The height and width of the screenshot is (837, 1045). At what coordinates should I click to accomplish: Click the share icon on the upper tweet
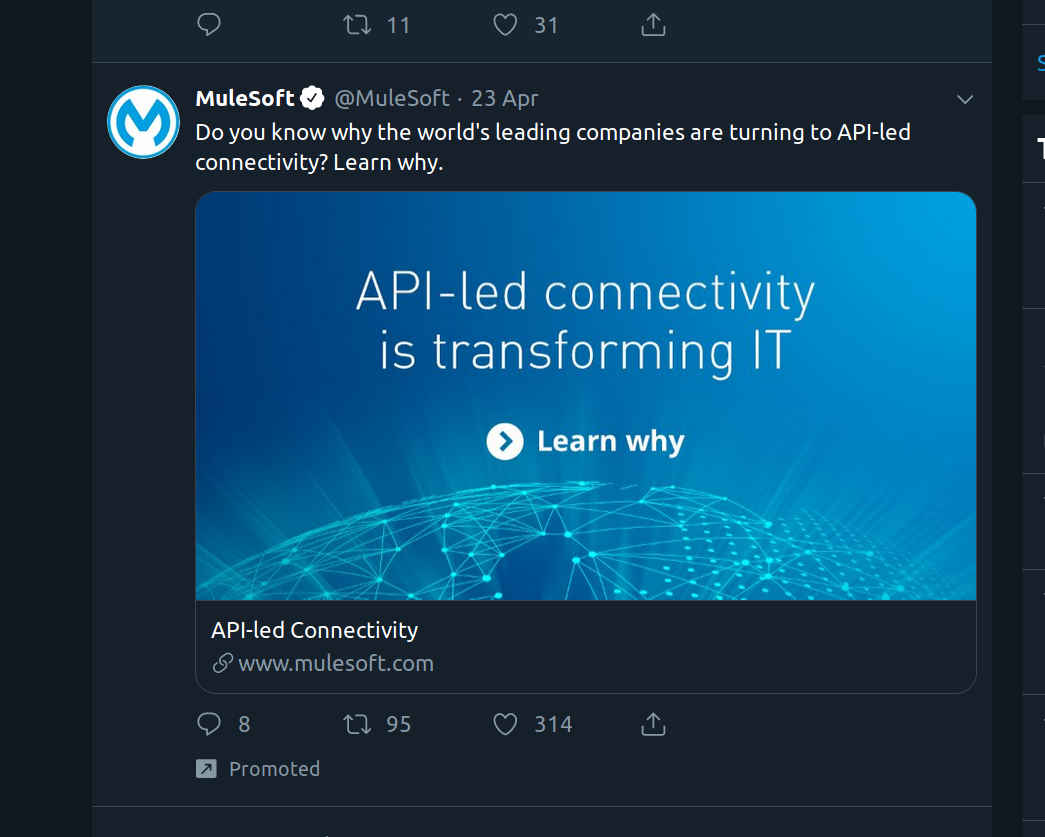pos(653,24)
